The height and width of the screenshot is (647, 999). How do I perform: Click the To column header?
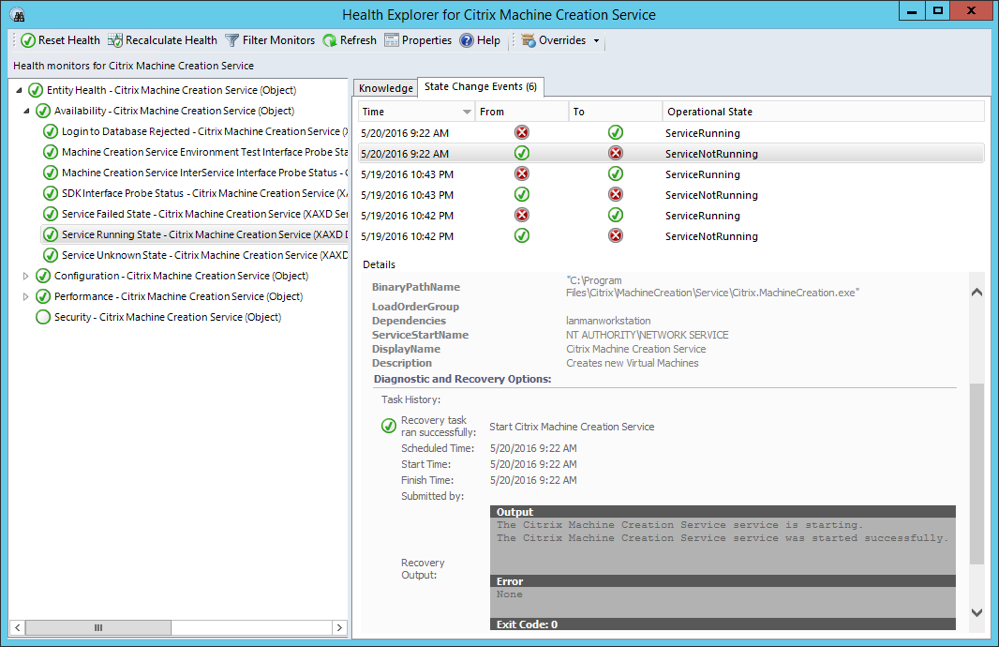(615, 111)
